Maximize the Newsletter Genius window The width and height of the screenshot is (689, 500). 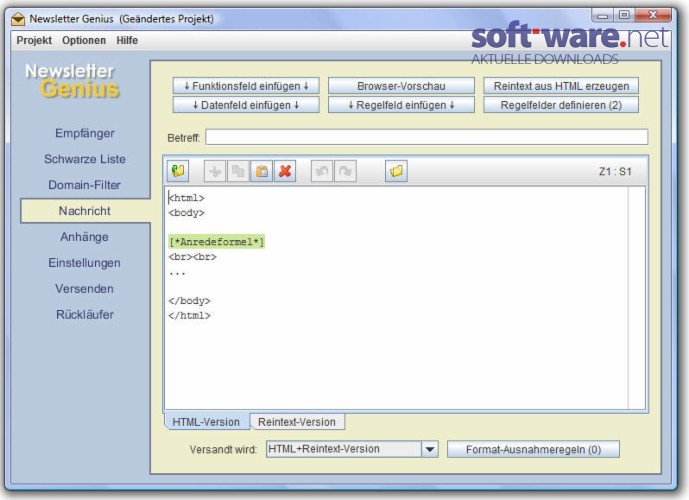click(x=624, y=16)
